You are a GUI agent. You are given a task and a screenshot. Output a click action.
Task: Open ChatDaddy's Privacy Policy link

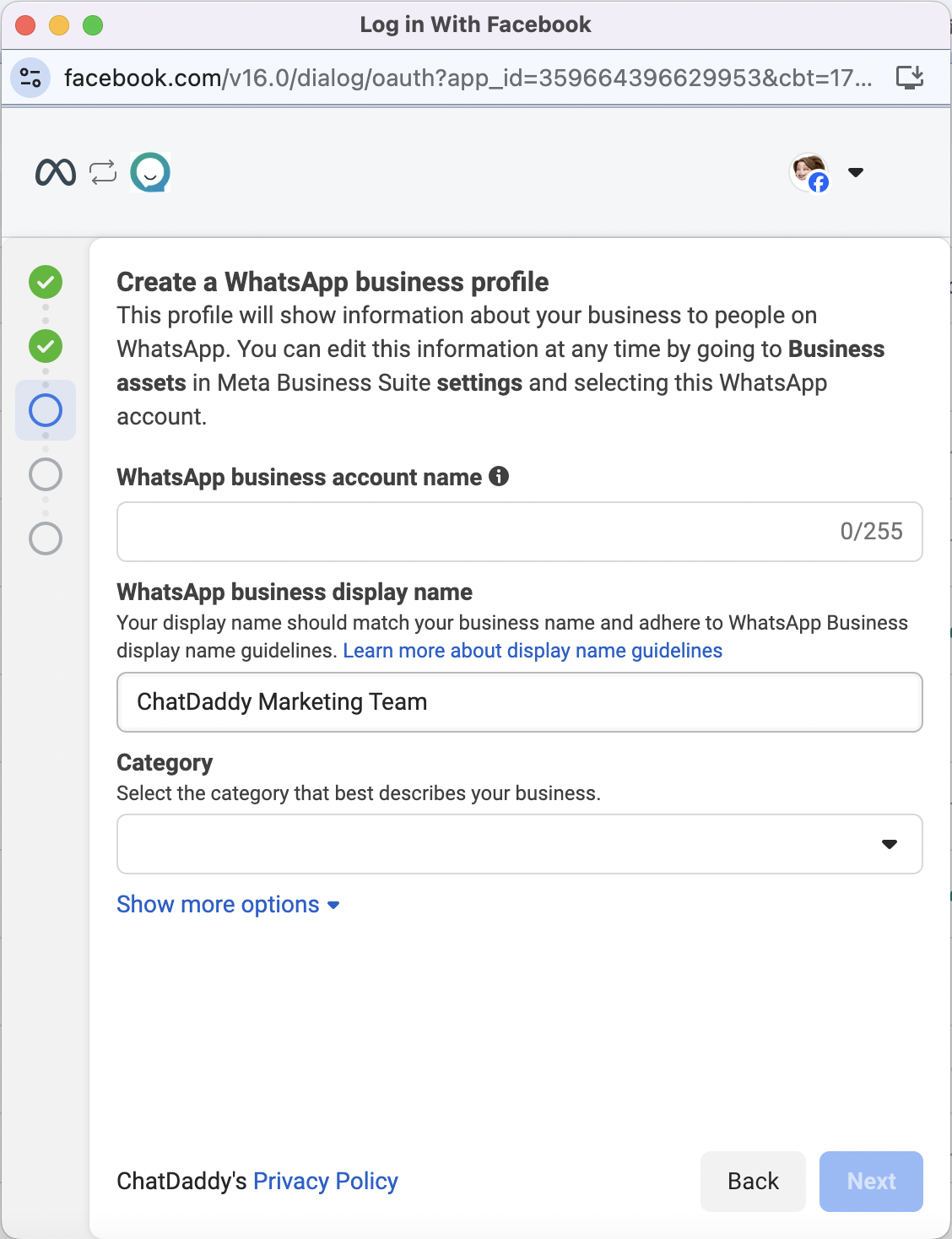pos(325,1182)
